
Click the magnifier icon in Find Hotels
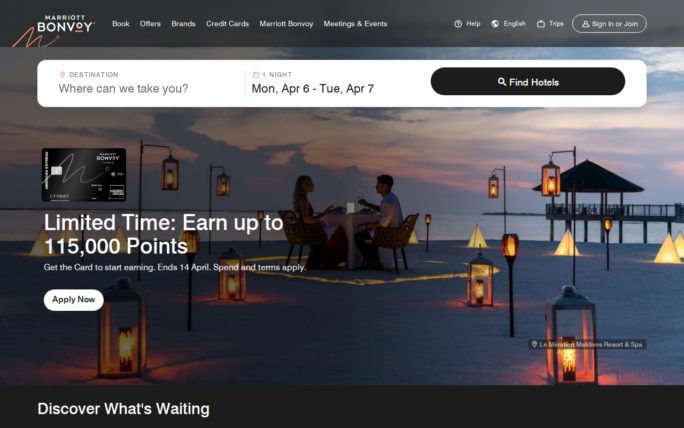(x=502, y=82)
